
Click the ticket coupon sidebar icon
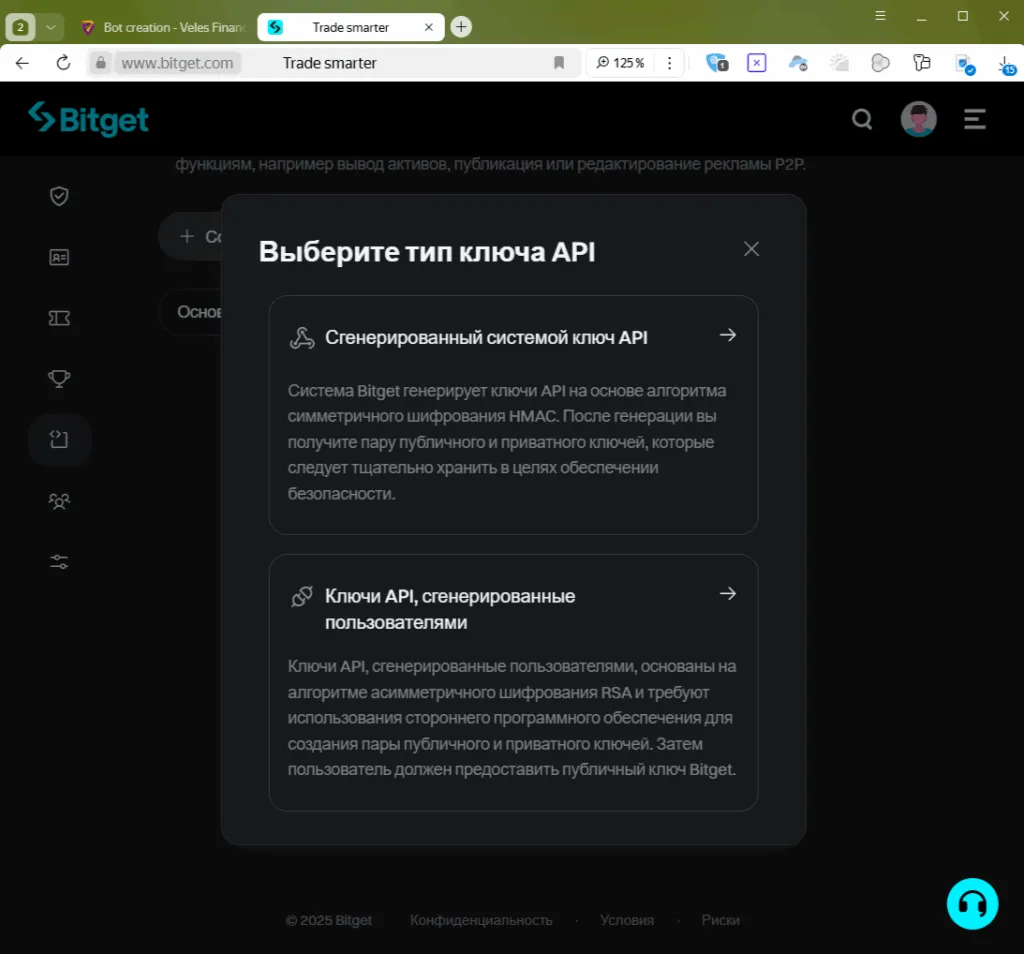click(x=59, y=318)
